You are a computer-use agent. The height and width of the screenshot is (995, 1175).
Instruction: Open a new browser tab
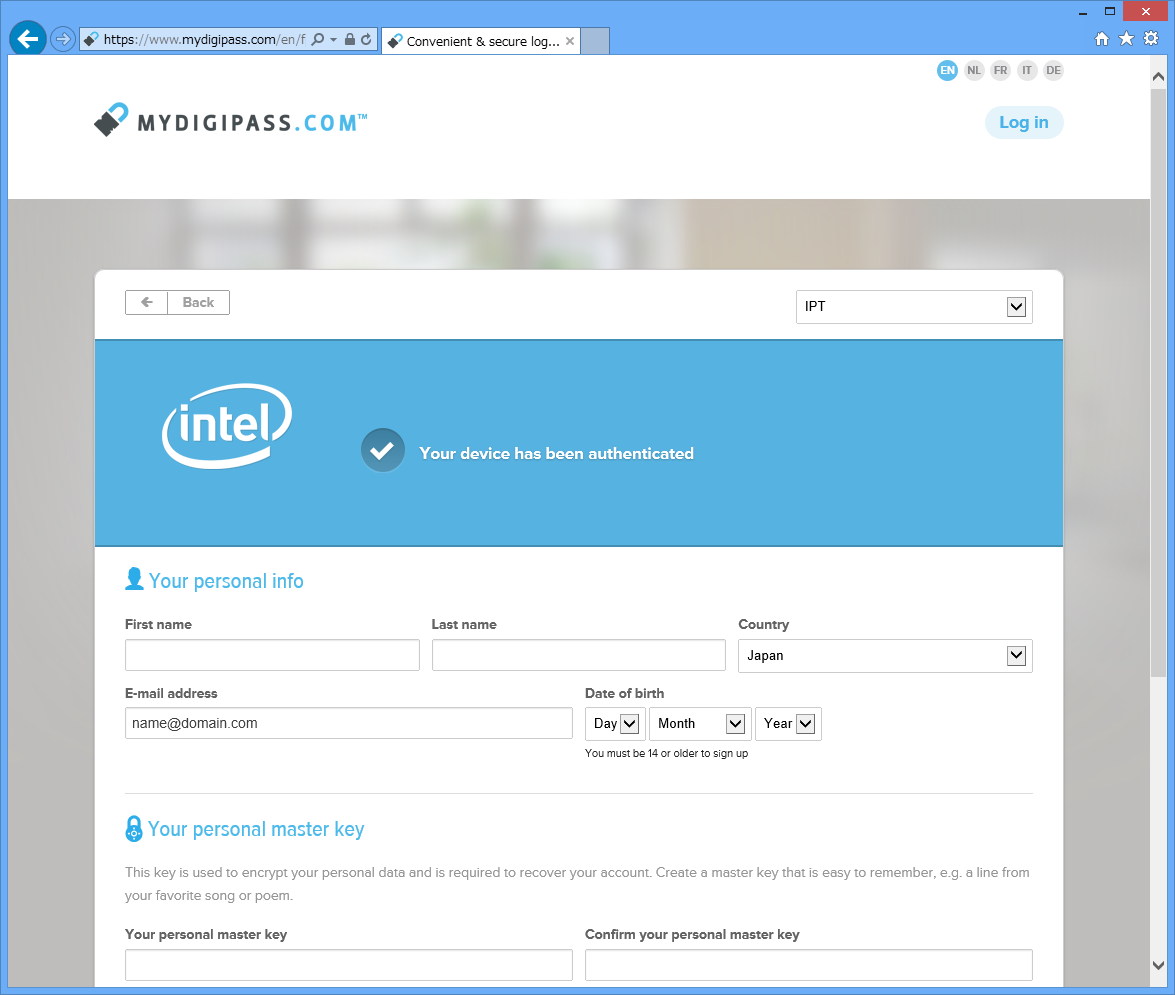(x=595, y=41)
